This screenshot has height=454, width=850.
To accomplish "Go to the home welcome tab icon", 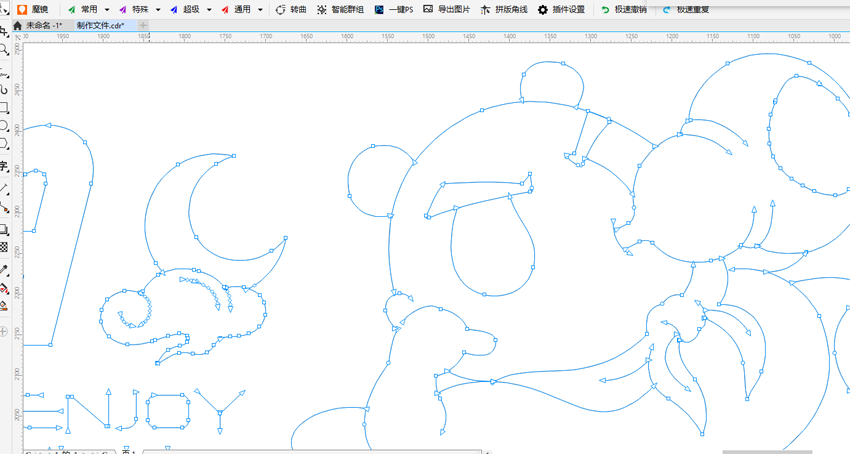I will 17,25.
